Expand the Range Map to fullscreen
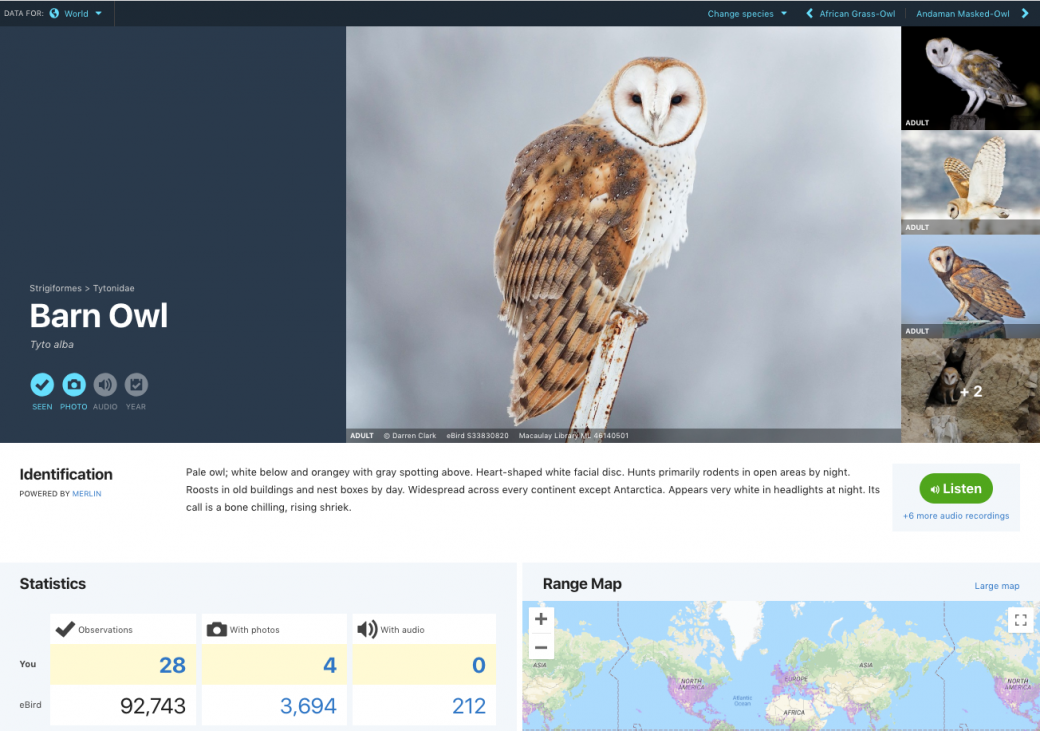The width and height of the screenshot is (1040, 731). point(1020,620)
